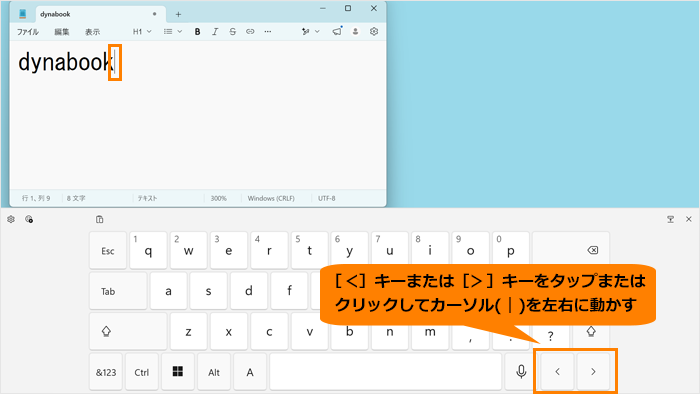Open the 編集 menu
700x394 pixels.
[x=62, y=32]
